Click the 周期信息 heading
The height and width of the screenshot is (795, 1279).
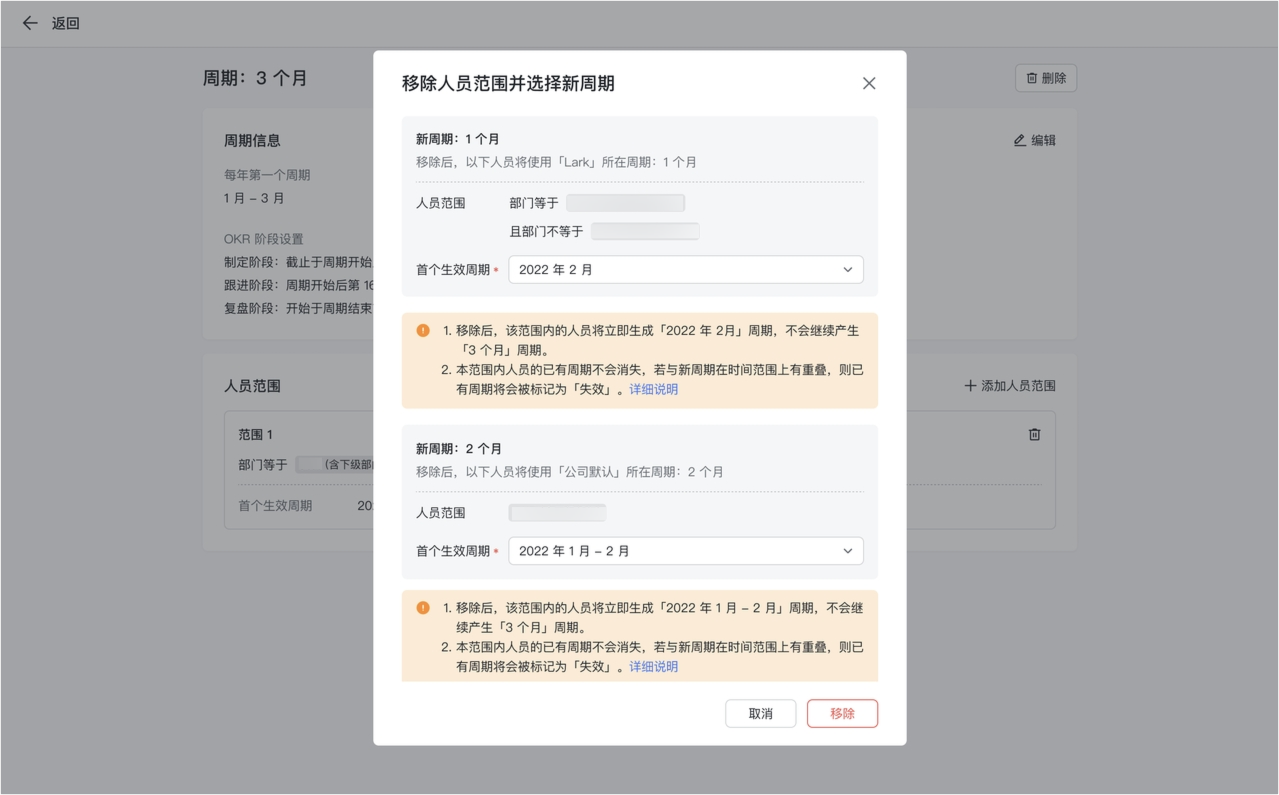click(252, 141)
